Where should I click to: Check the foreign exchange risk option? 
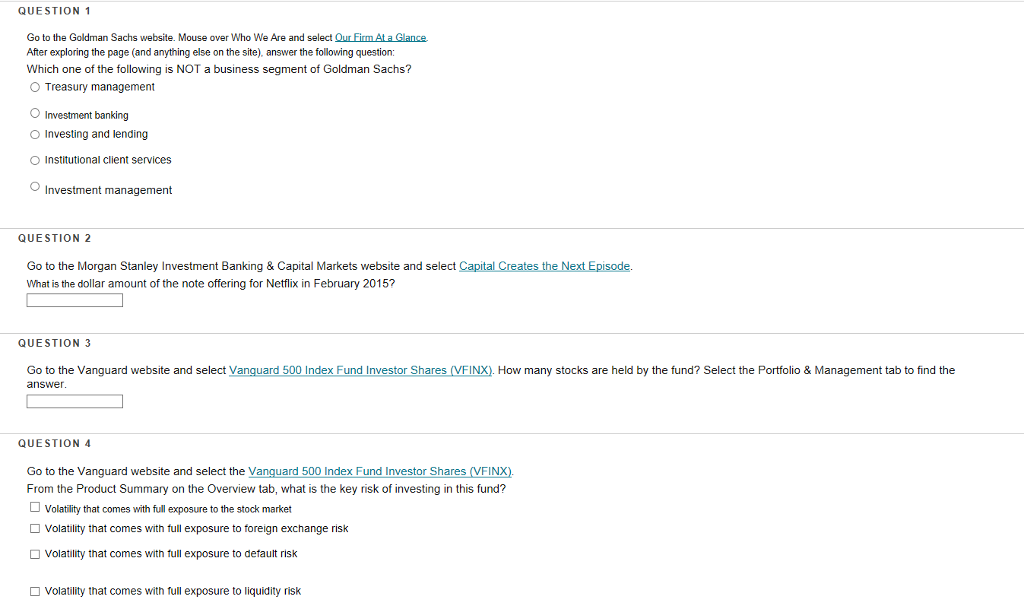[x=35, y=529]
